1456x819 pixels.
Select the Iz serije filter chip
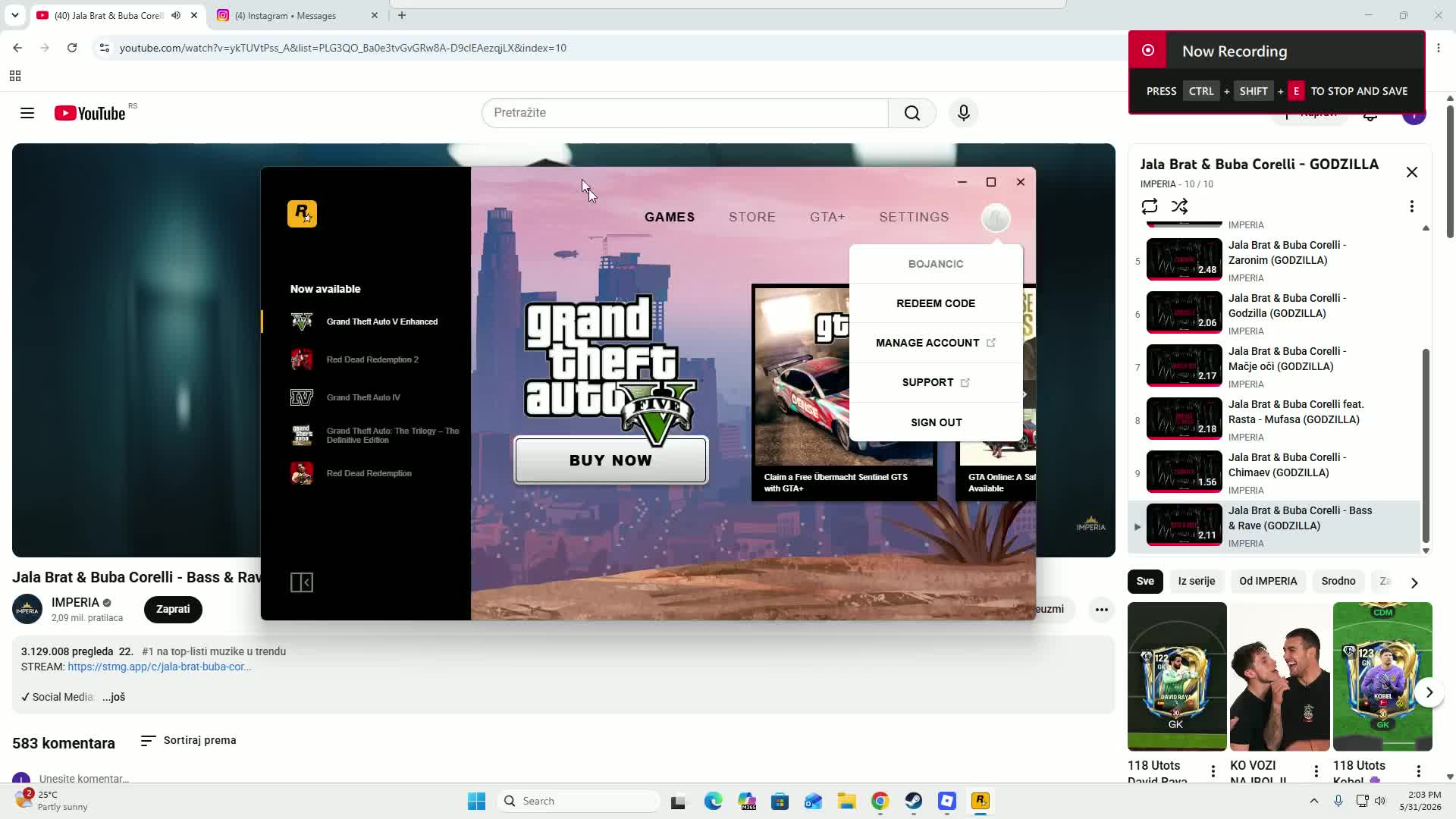pos(1197,582)
